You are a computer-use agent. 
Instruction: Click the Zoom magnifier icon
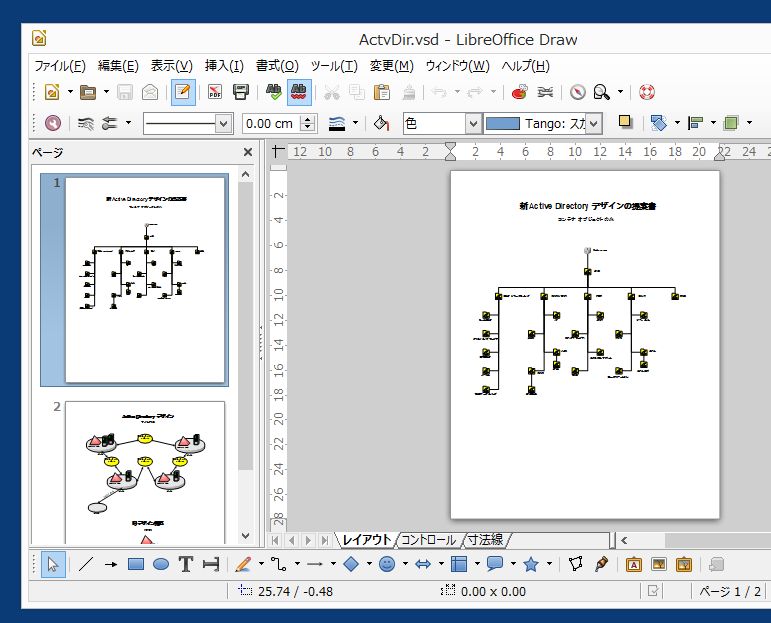(602, 92)
